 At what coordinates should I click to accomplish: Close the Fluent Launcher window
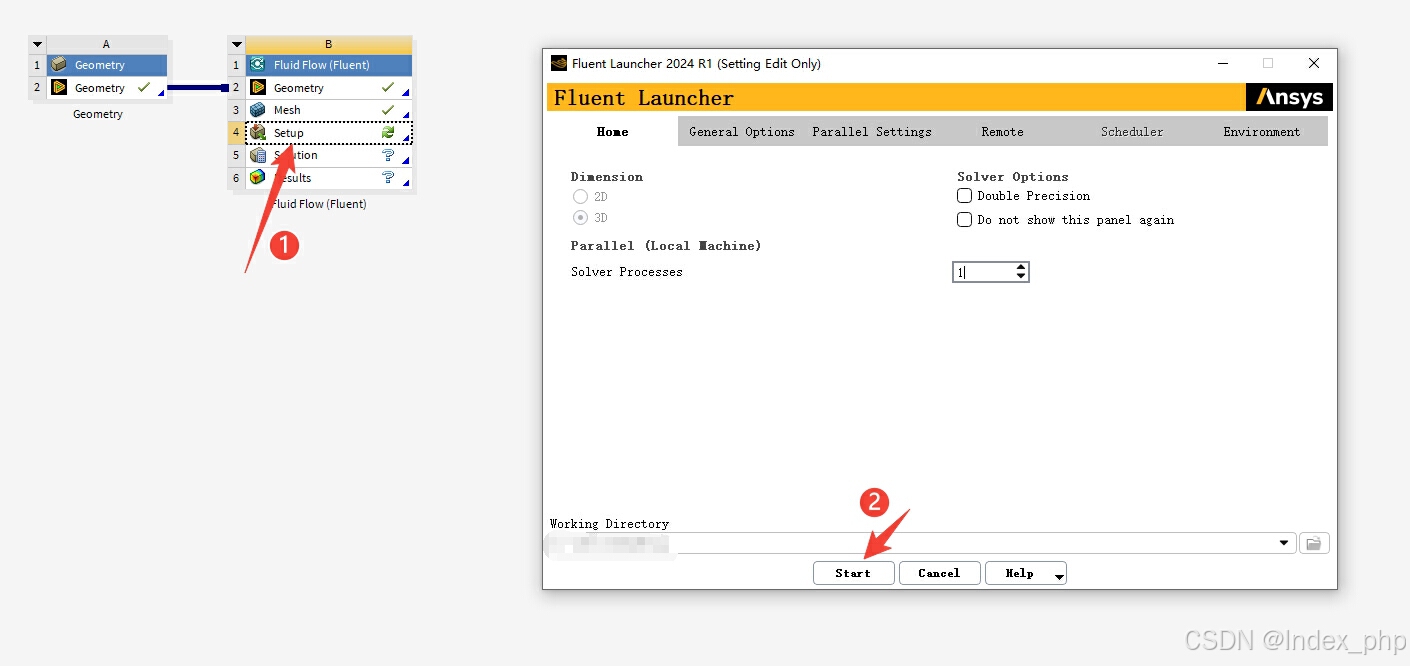(x=1313, y=63)
